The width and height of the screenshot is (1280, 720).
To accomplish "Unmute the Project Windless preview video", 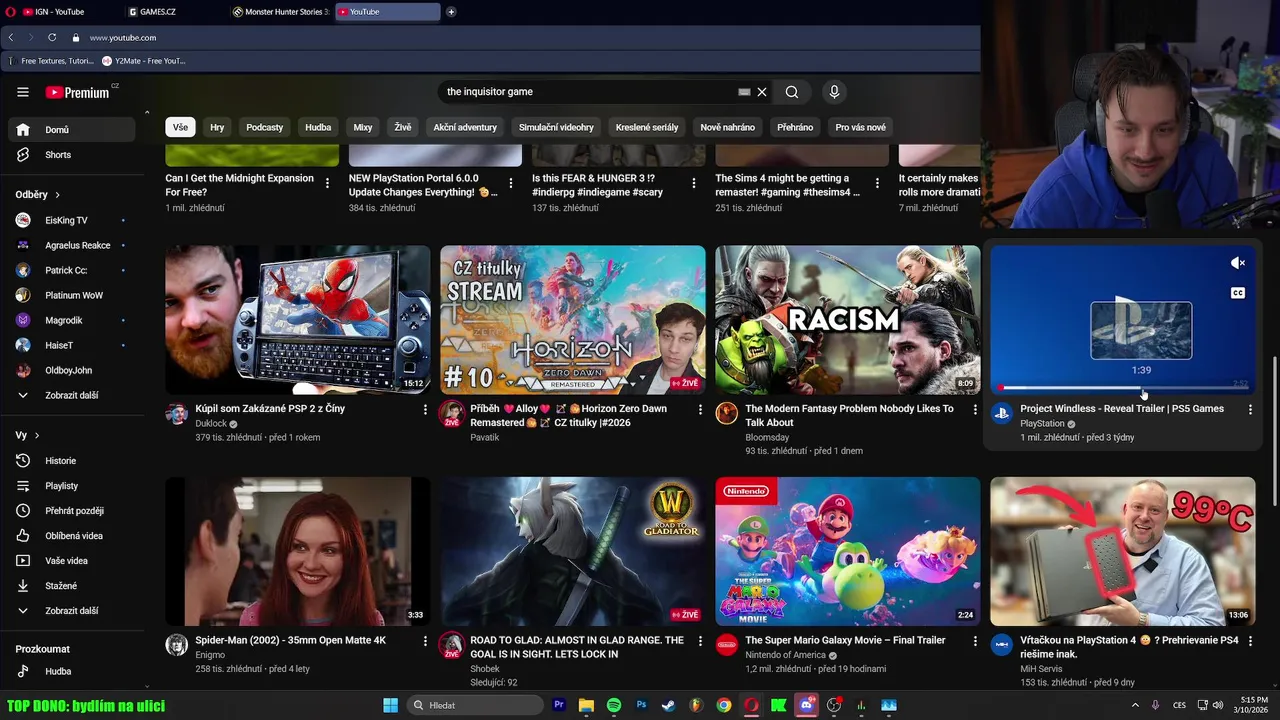I will point(1238,263).
